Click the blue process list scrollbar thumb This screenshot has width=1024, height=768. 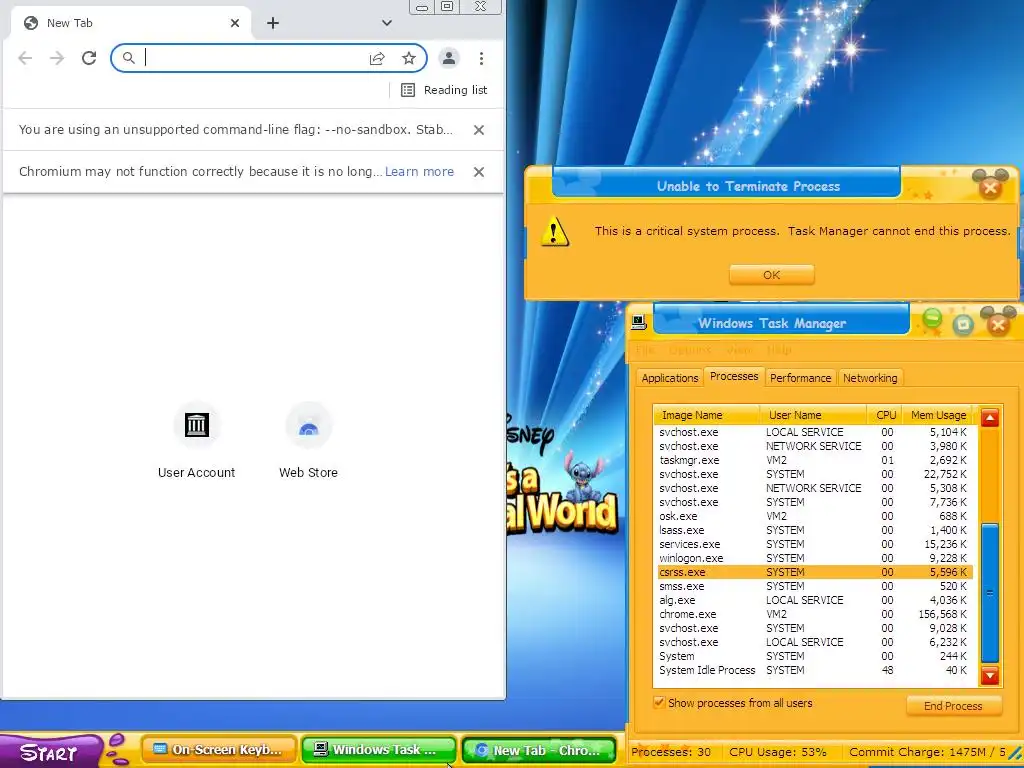[x=990, y=593]
